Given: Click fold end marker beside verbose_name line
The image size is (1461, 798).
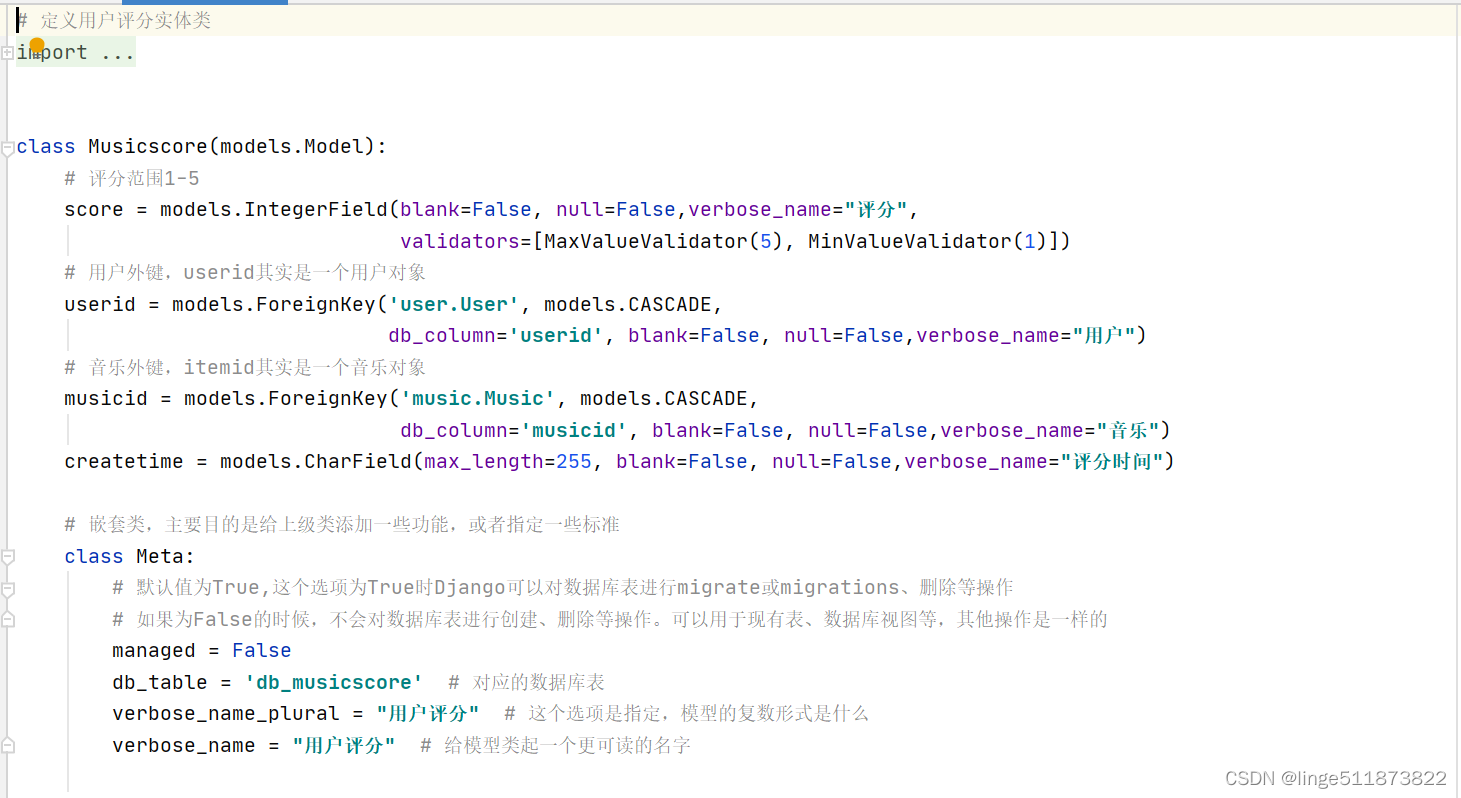Looking at the screenshot, I should [7, 745].
